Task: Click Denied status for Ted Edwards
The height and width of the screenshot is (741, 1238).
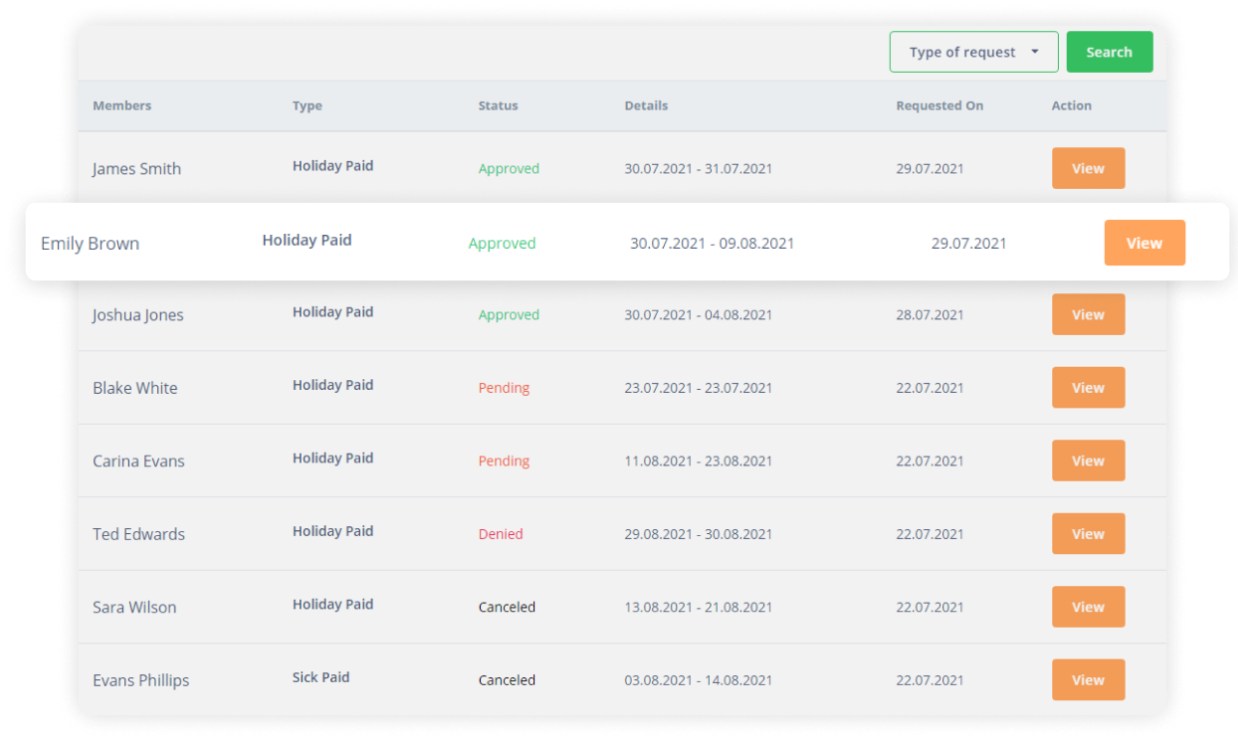Action: point(500,533)
